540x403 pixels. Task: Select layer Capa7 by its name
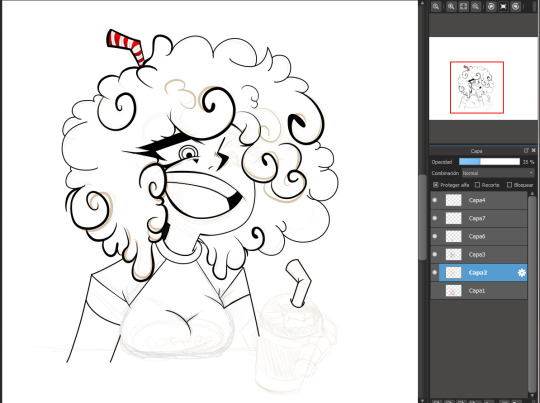coord(477,218)
